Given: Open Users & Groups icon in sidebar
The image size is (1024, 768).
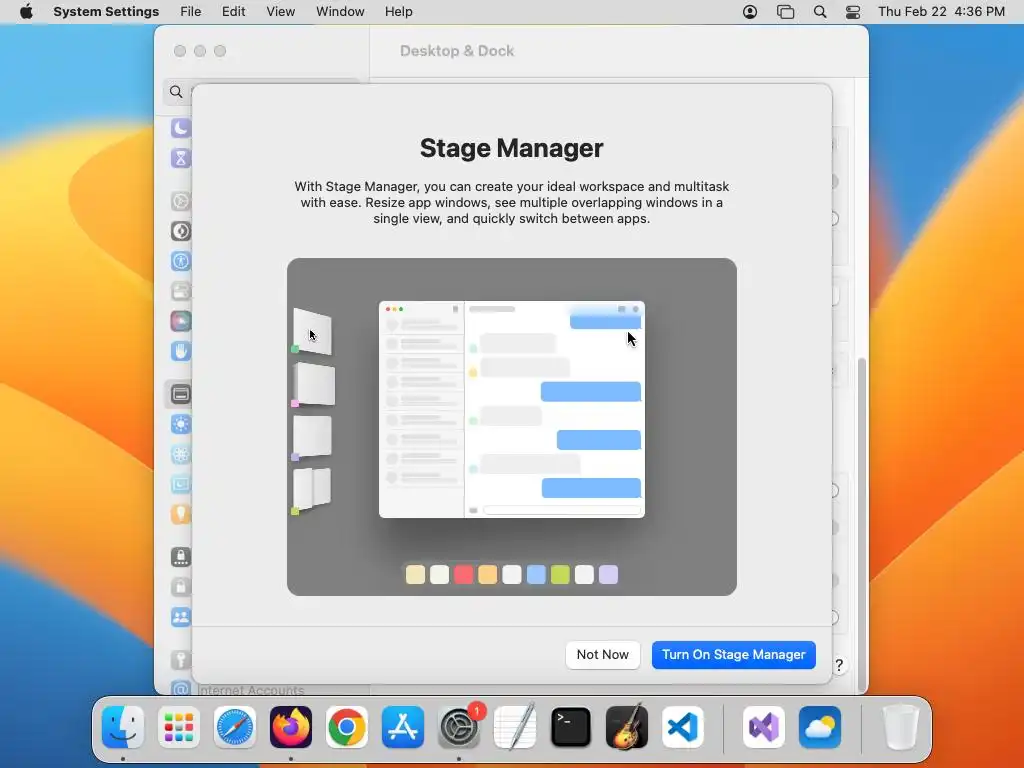Looking at the screenshot, I should click(x=181, y=617).
